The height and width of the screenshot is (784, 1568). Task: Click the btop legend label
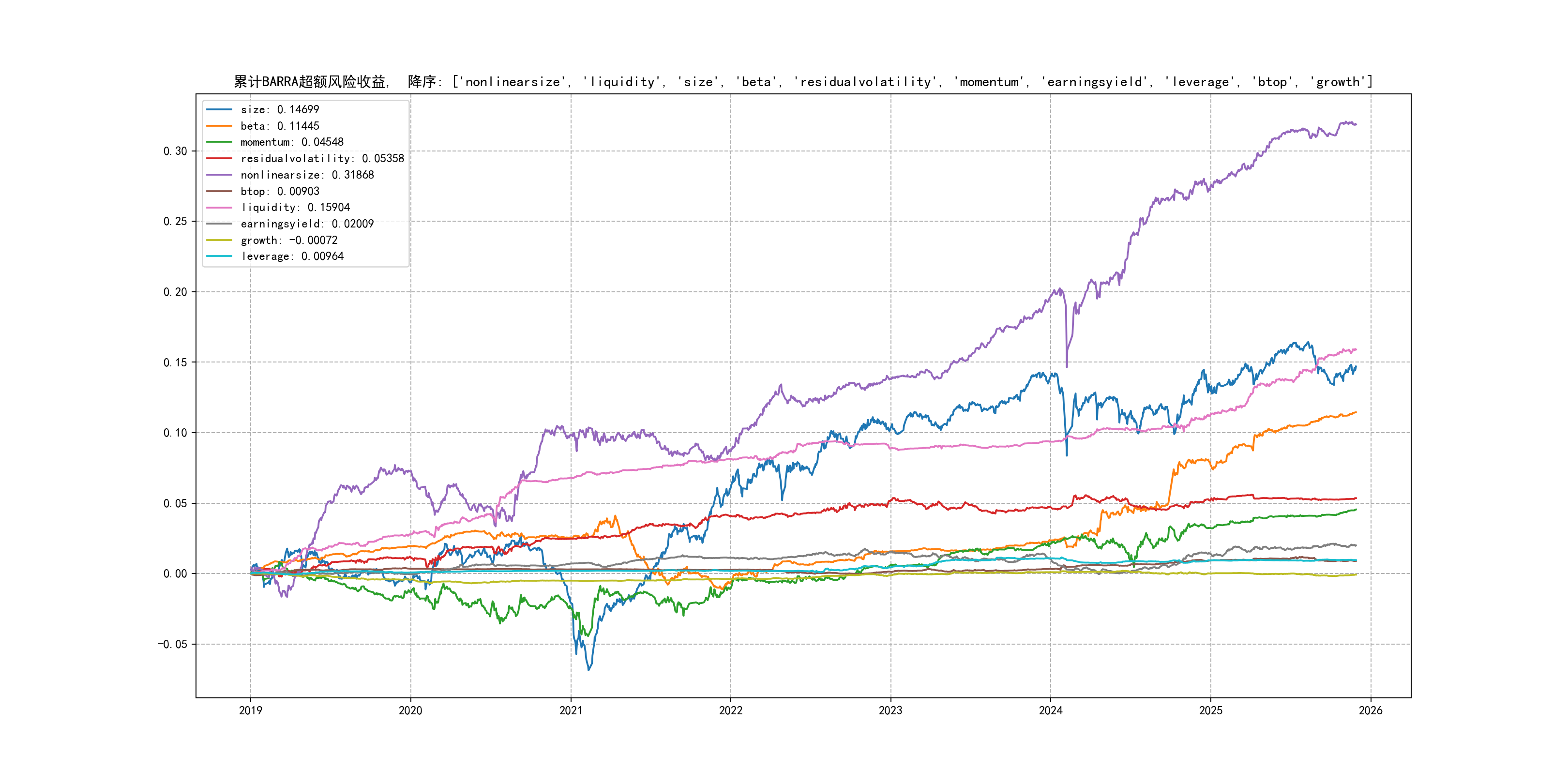[279, 191]
